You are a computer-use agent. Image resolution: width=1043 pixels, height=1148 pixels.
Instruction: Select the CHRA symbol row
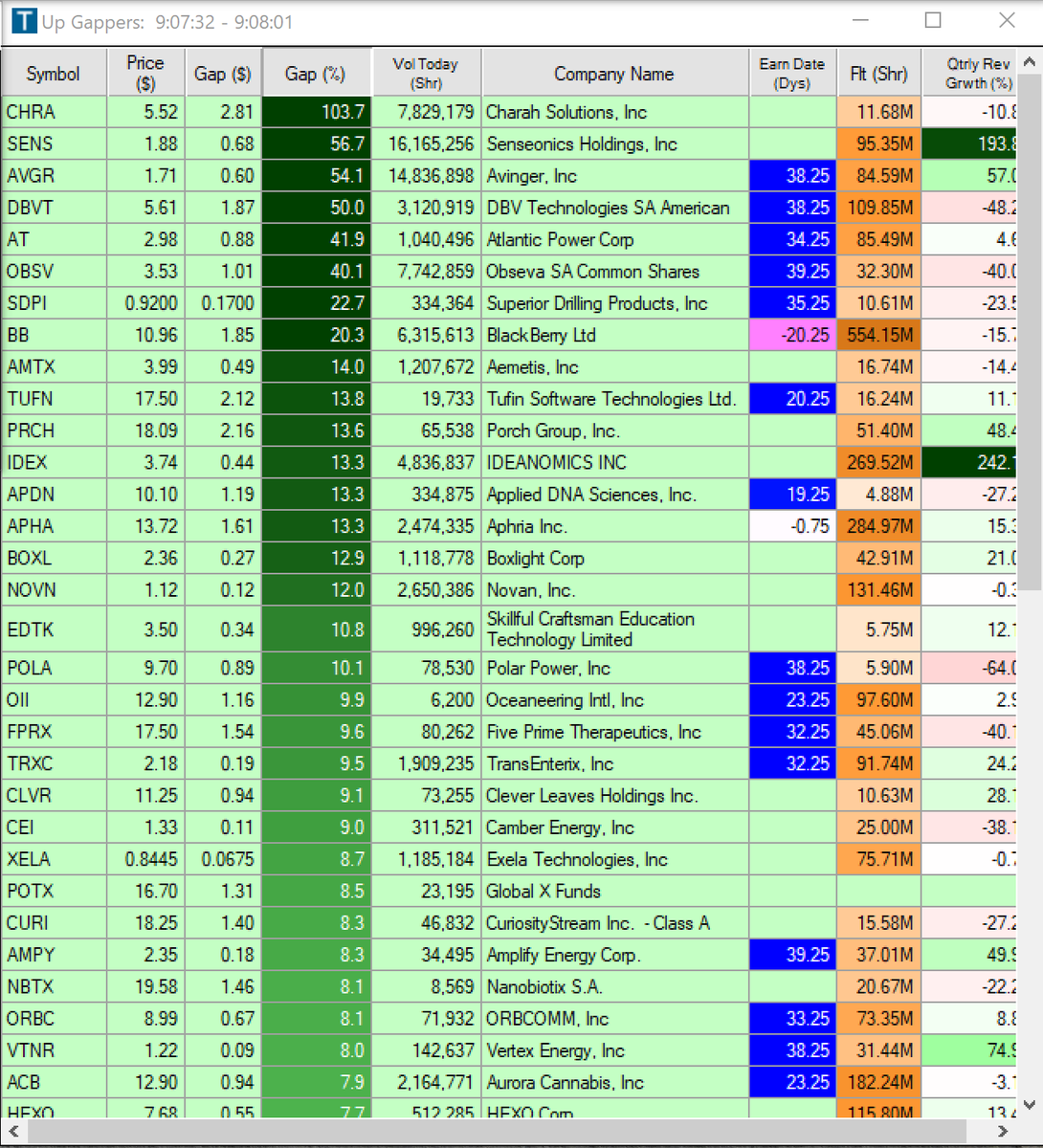click(x=509, y=112)
